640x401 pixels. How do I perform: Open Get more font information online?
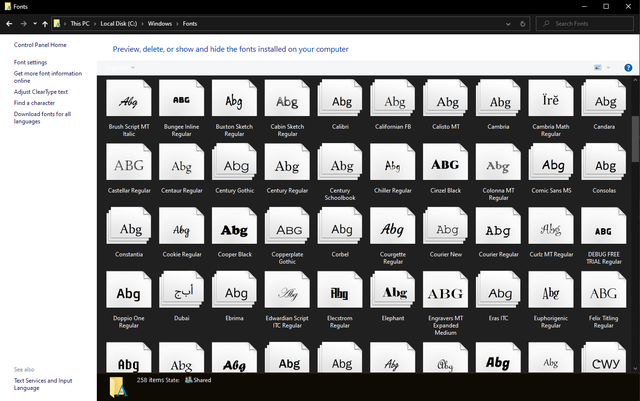click(x=48, y=77)
